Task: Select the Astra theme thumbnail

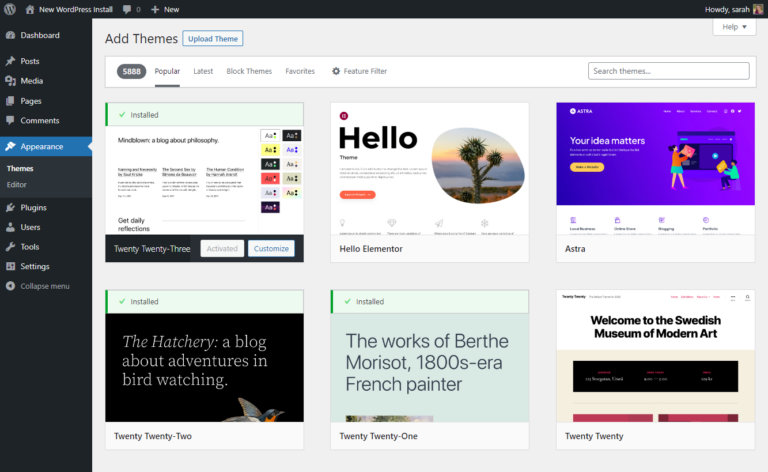Action: [x=655, y=167]
